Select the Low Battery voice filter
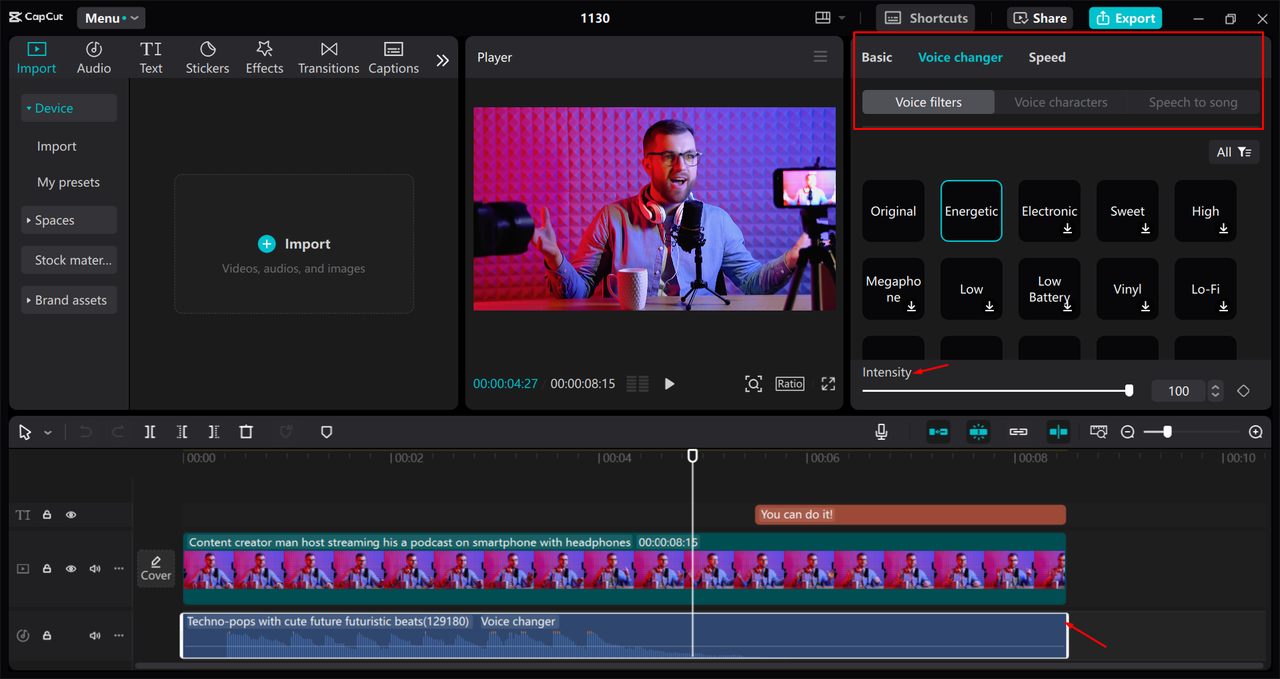1280x679 pixels. pos(1049,289)
